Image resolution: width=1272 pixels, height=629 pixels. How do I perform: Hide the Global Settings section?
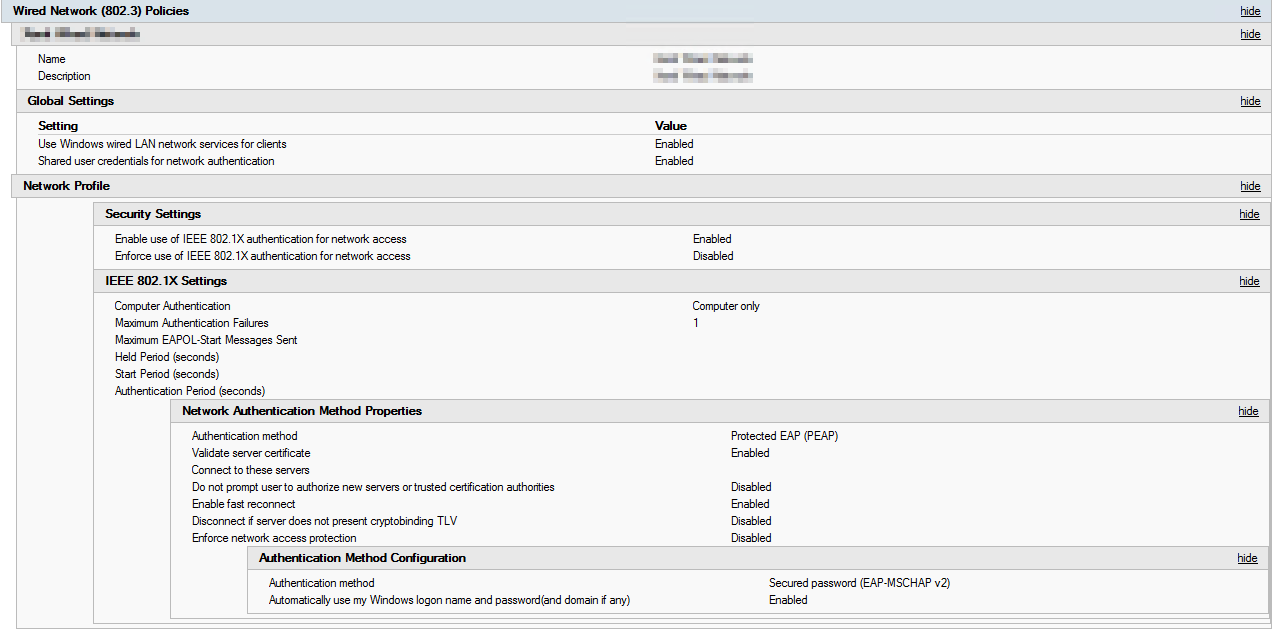pos(1250,101)
